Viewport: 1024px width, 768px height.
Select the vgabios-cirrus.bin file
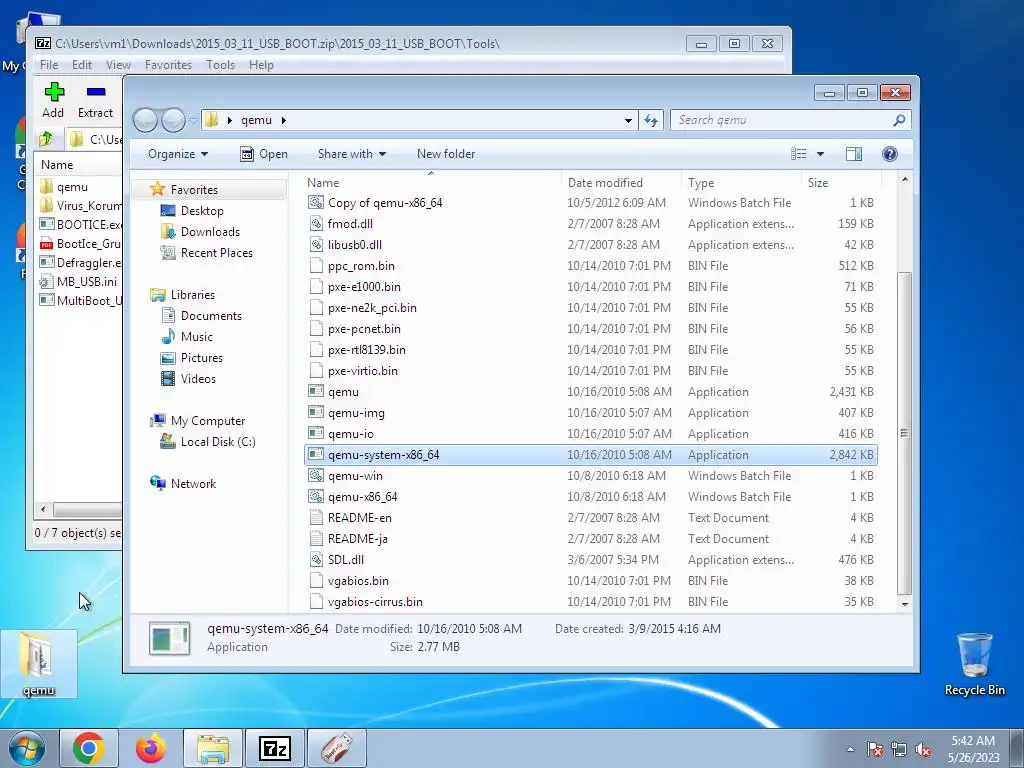(x=590, y=601)
